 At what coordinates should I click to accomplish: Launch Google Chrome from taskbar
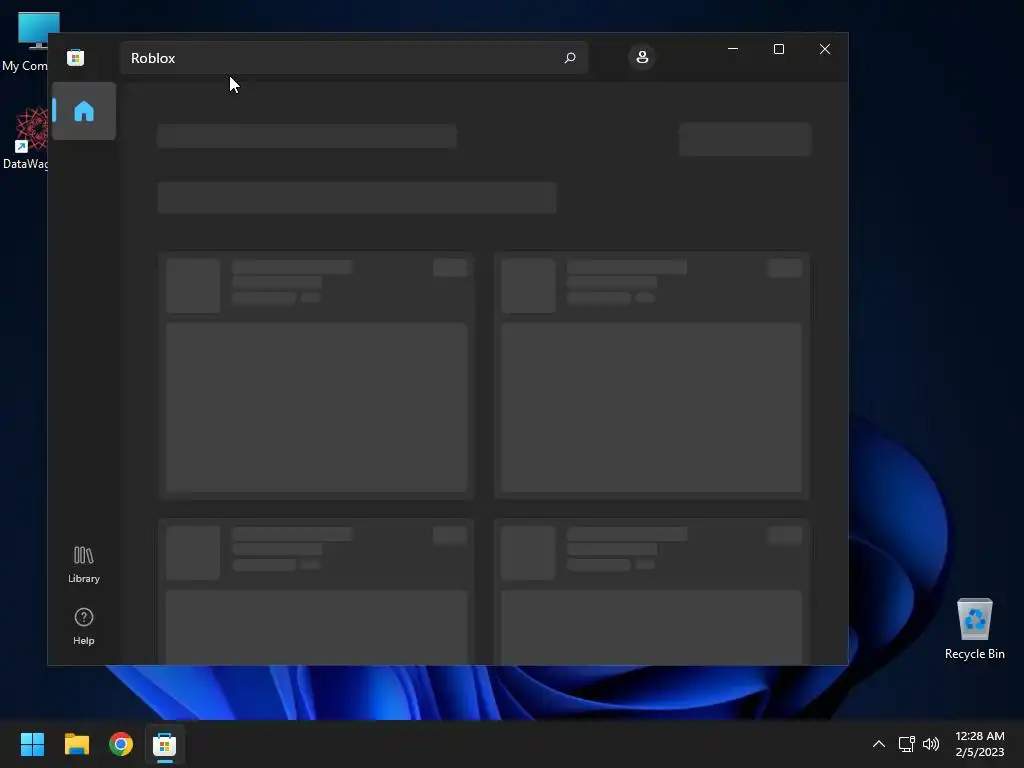pos(121,744)
